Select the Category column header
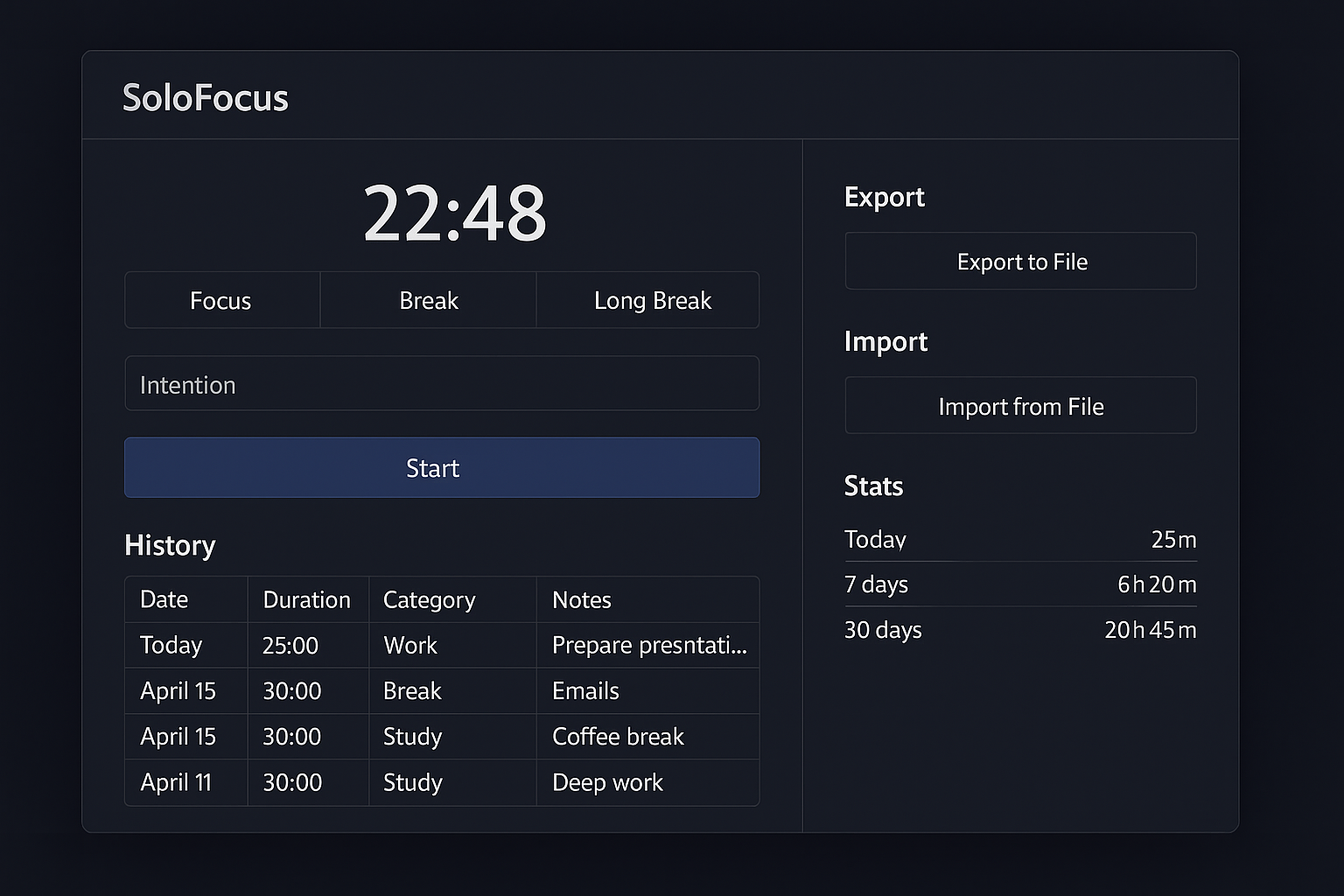The width and height of the screenshot is (1344, 896). coord(429,599)
